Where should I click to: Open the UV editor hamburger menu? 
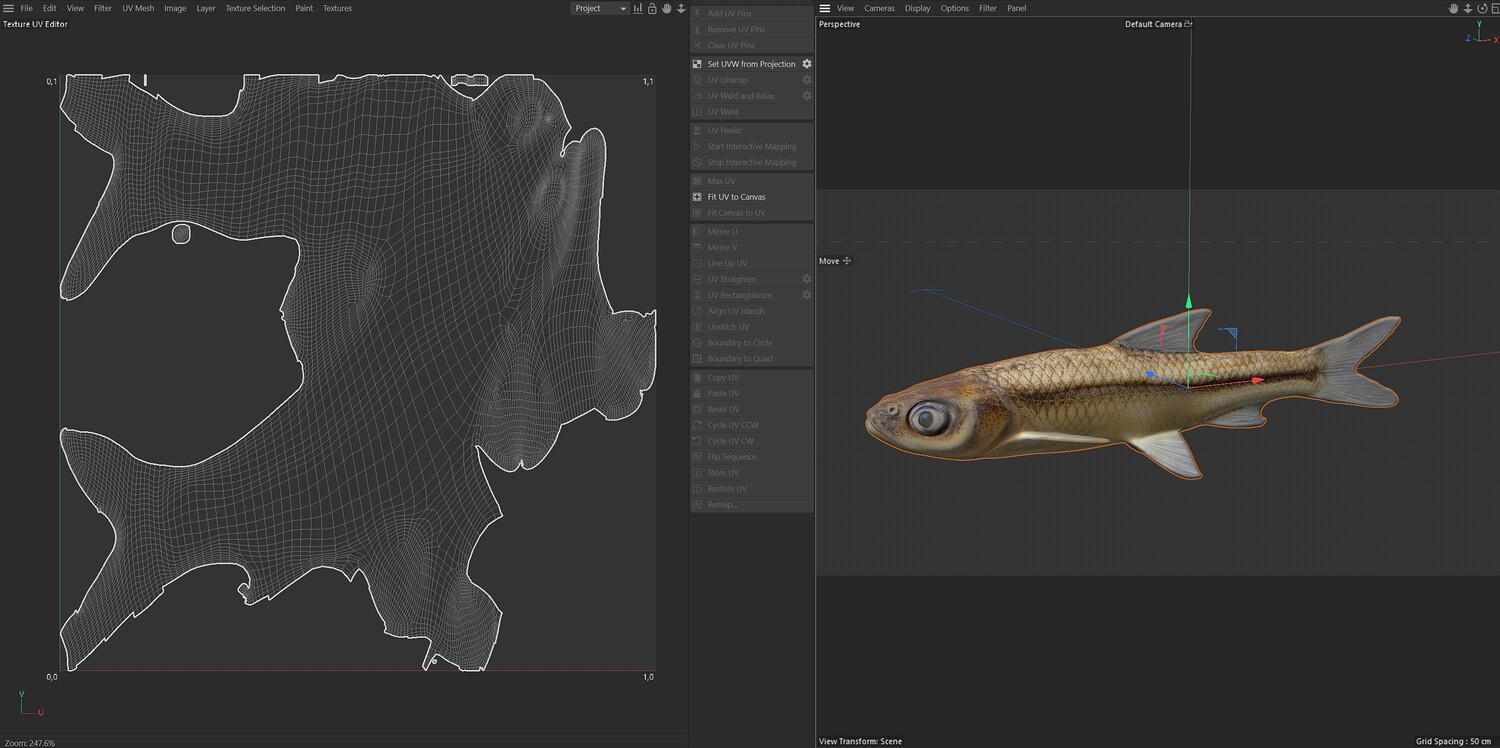tap(8, 8)
